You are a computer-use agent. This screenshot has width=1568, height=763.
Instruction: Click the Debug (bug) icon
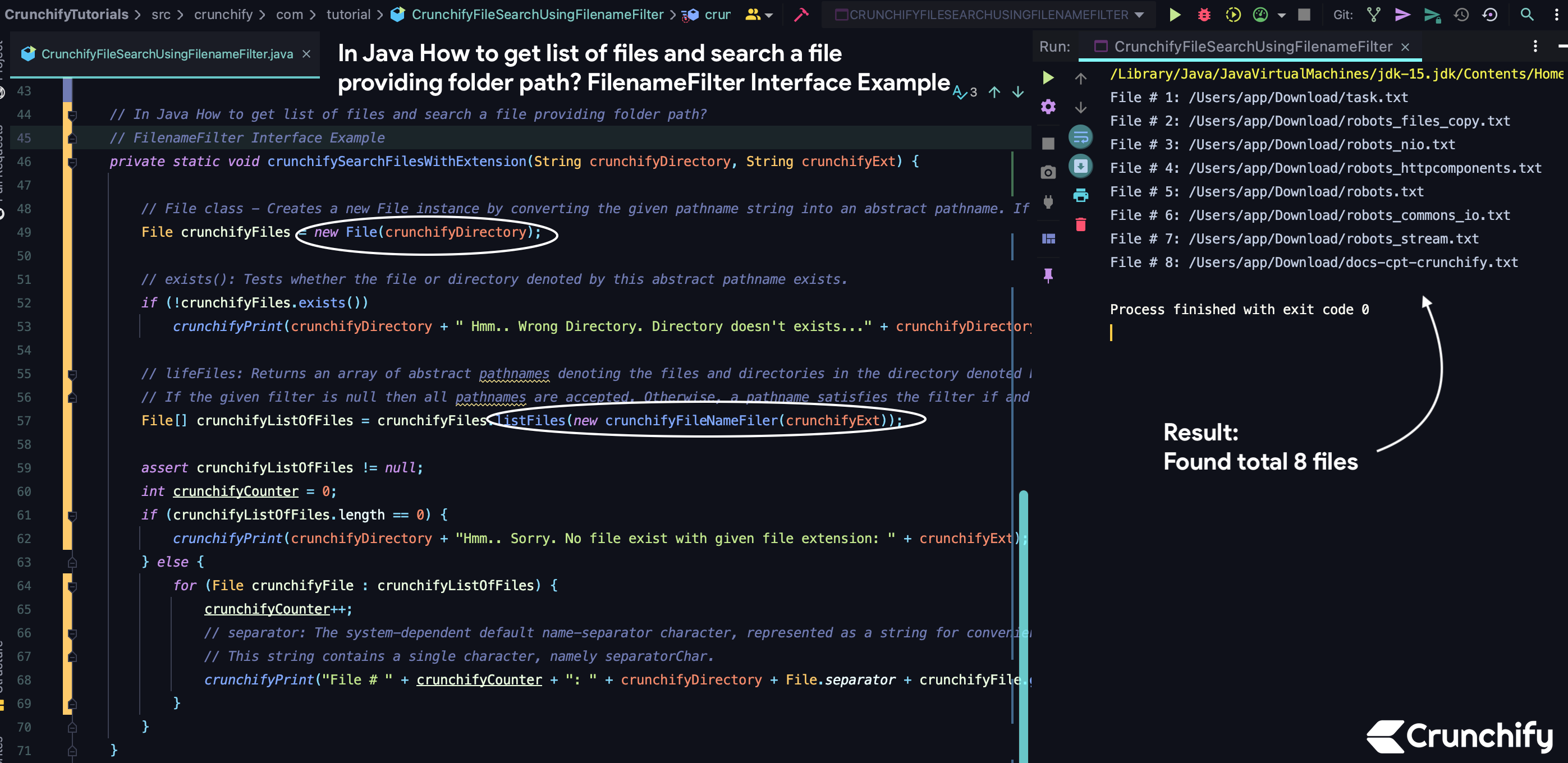[1204, 14]
